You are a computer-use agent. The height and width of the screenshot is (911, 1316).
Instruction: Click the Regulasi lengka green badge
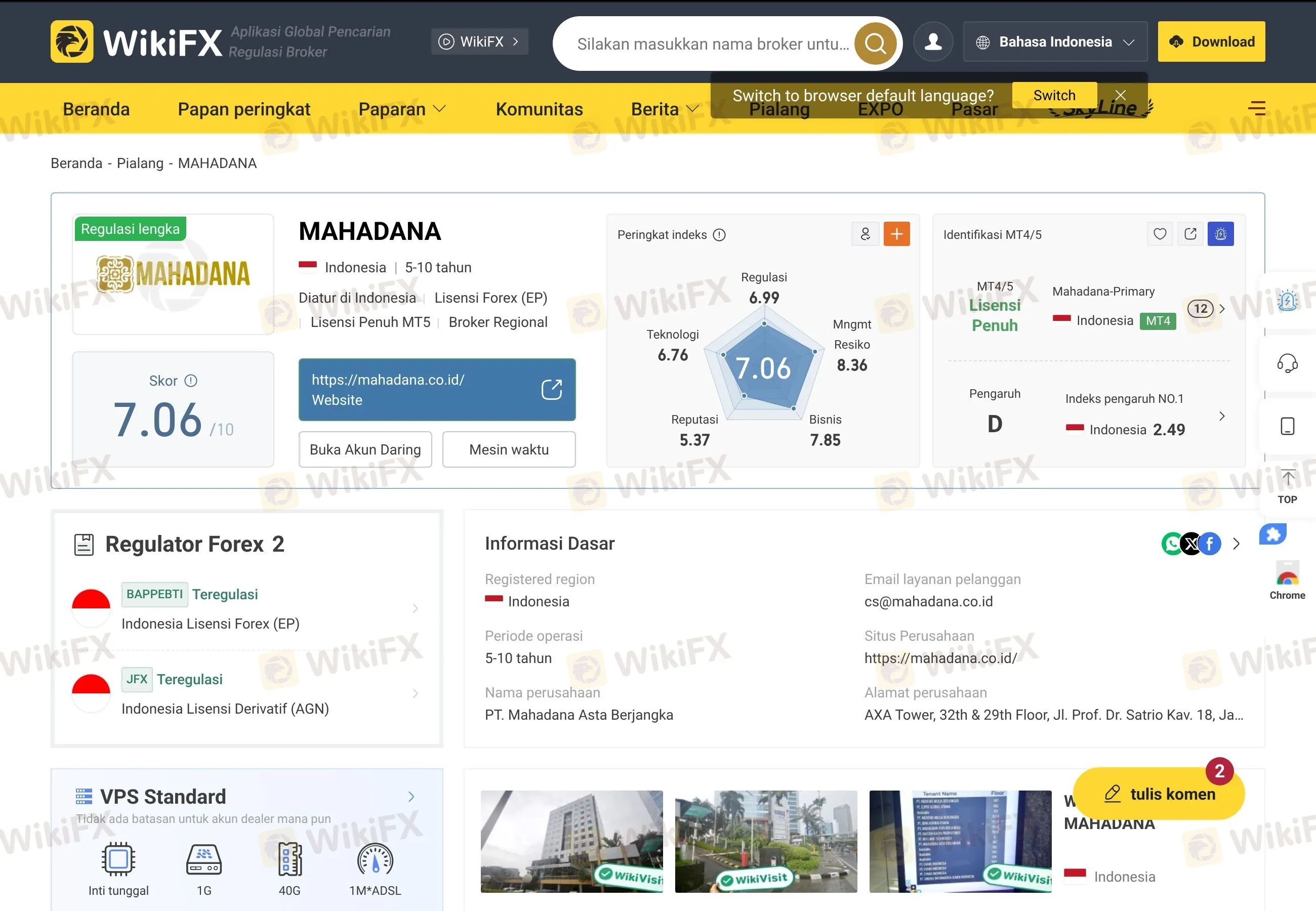130,229
